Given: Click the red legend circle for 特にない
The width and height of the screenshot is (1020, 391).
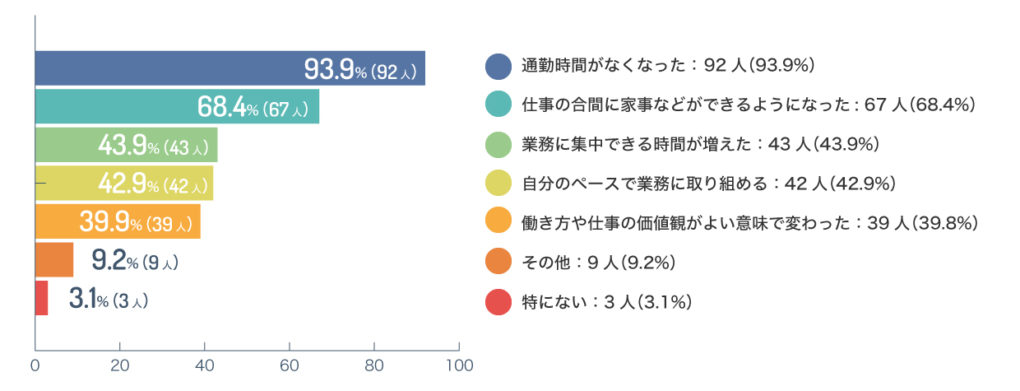Looking at the screenshot, I should (499, 302).
